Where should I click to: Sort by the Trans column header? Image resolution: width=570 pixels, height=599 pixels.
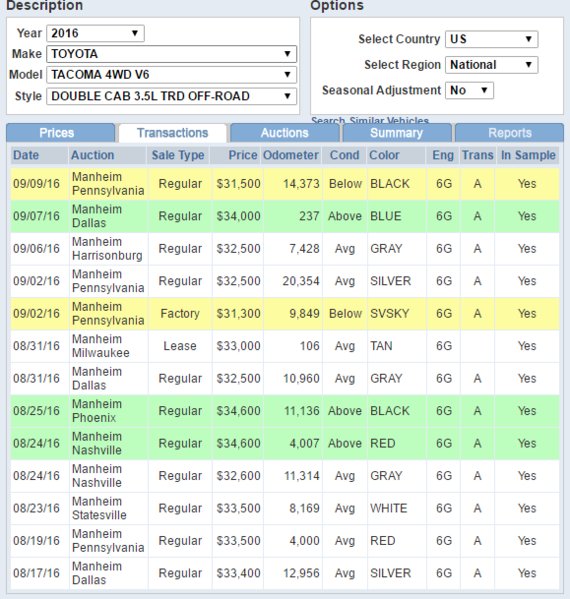point(478,155)
